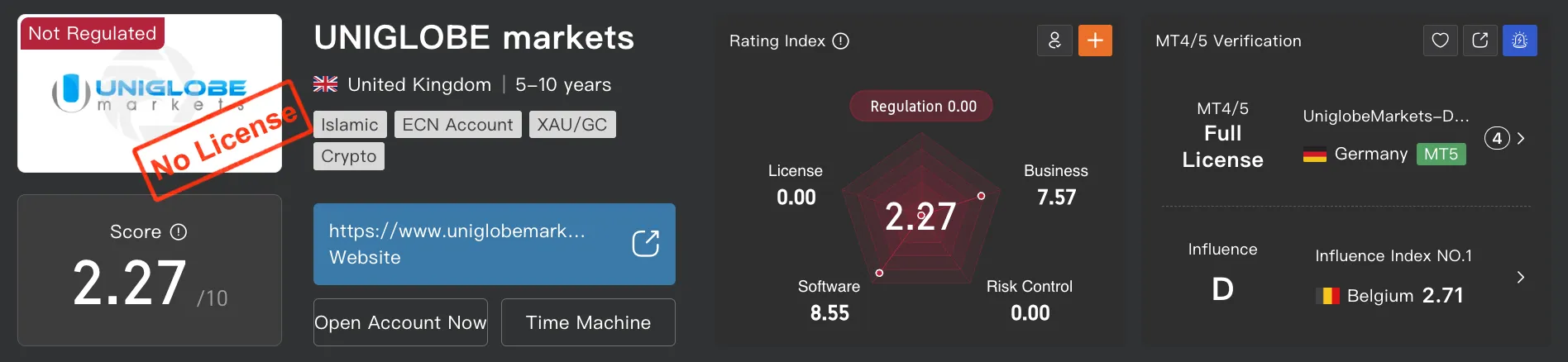1568x362 pixels.
Task: Open the user profile icon in Rating Index
Action: 1054,40
